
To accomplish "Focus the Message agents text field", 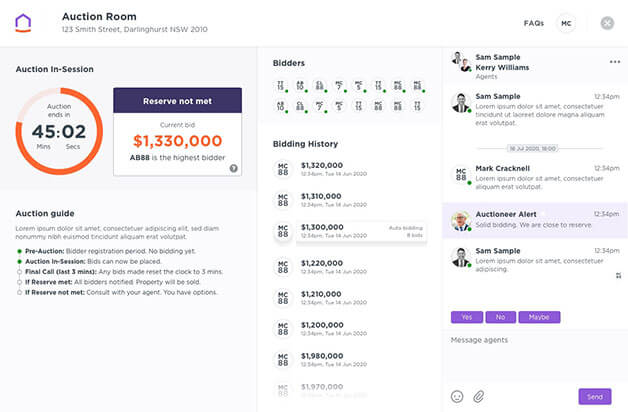I will point(535,356).
